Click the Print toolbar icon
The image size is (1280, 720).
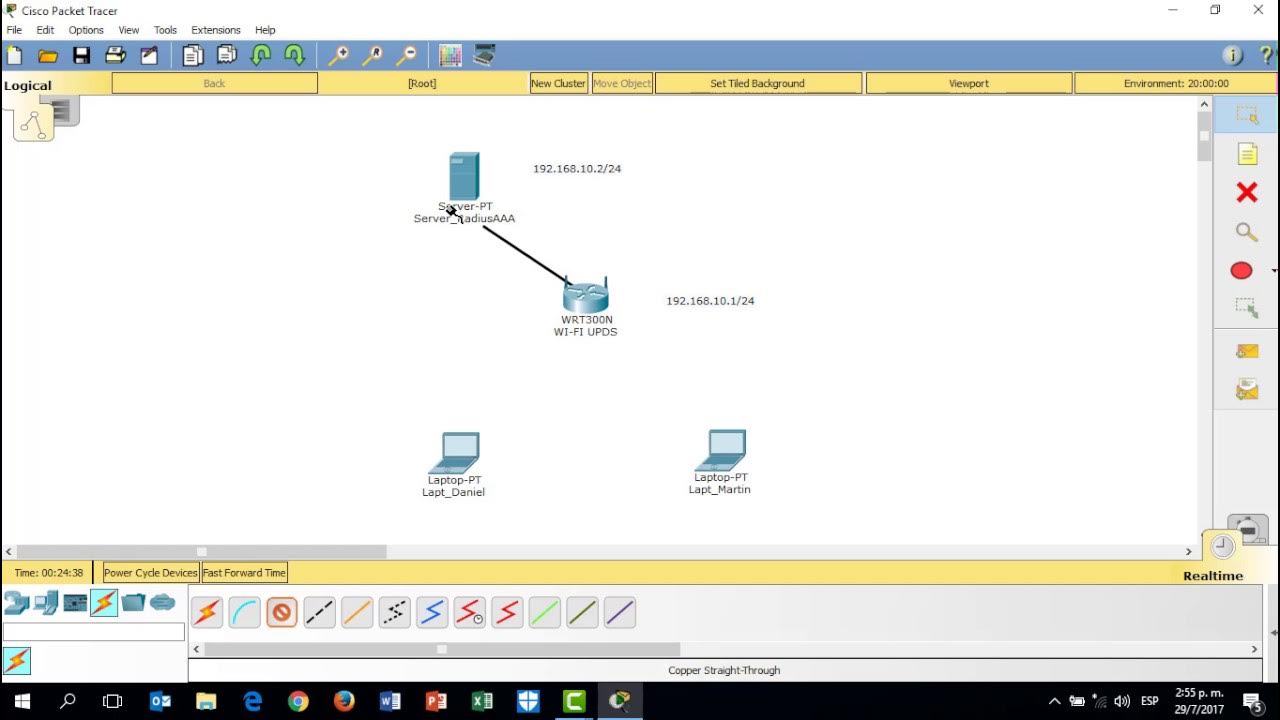pyautogui.click(x=115, y=56)
